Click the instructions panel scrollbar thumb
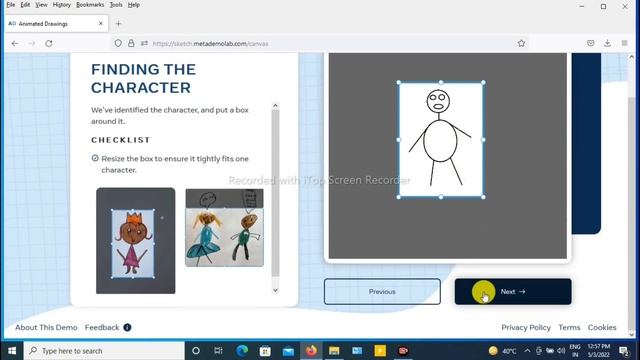The height and width of the screenshot is (360, 640). point(275,193)
